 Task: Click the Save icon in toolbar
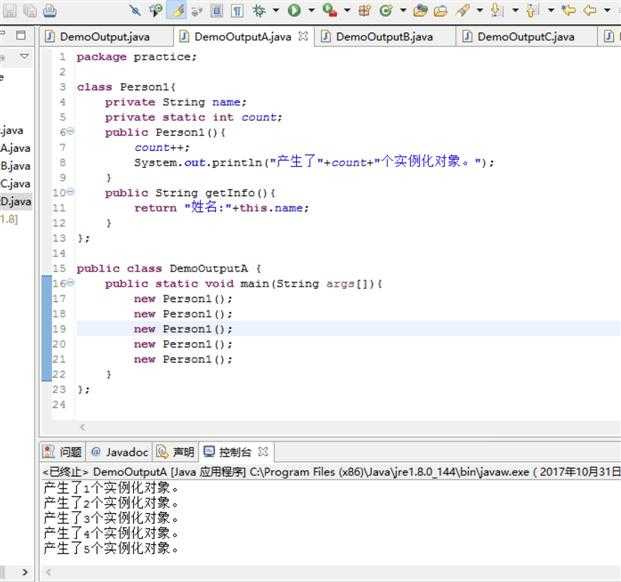(x=10, y=10)
